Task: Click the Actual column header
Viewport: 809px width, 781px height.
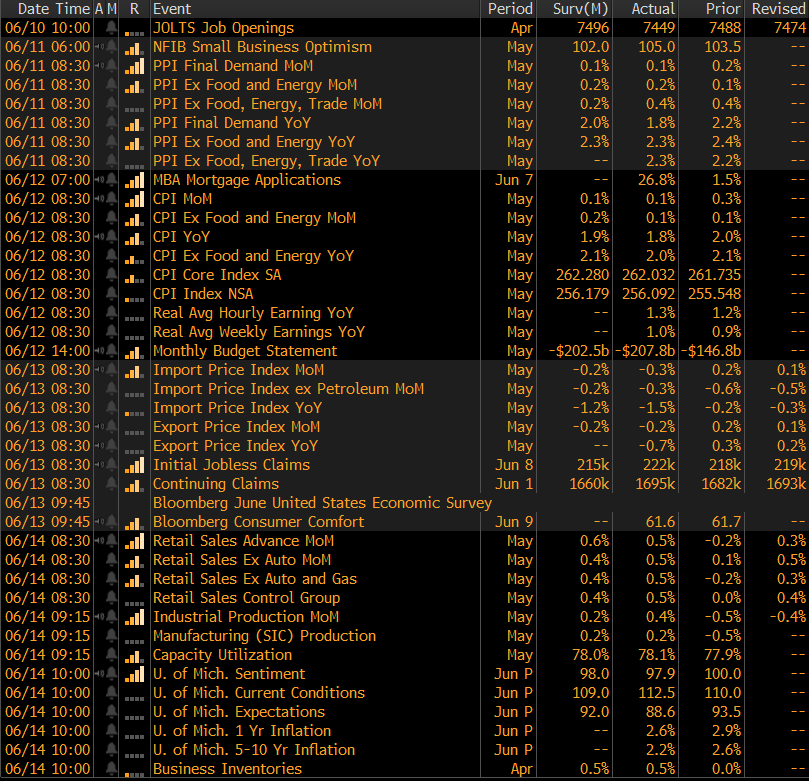Action: pos(653,8)
